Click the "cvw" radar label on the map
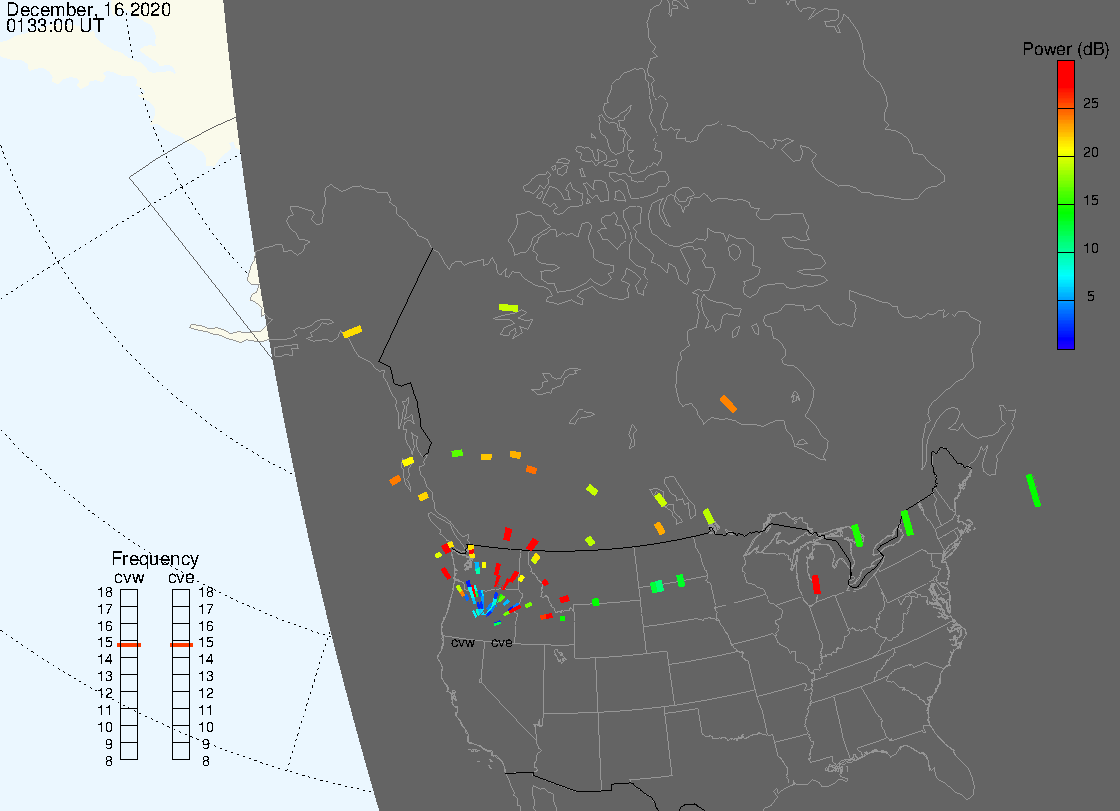The height and width of the screenshot is (811, 1120). (x=463, y=643)
